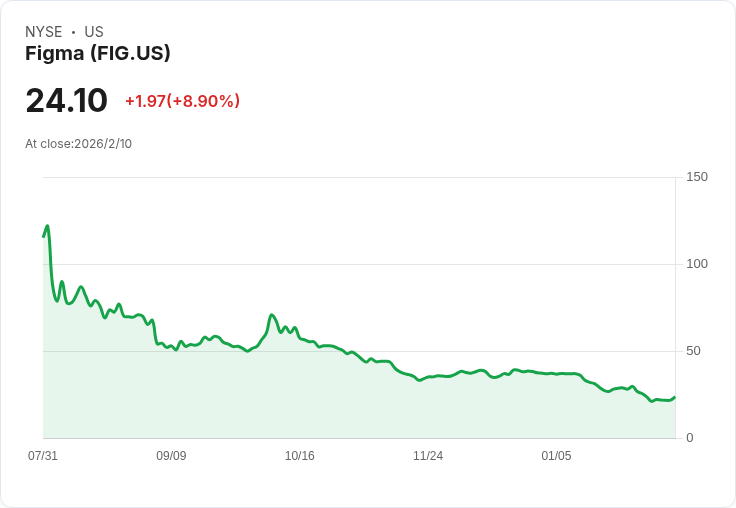Select the 09/09 date on x-axis

171,456
